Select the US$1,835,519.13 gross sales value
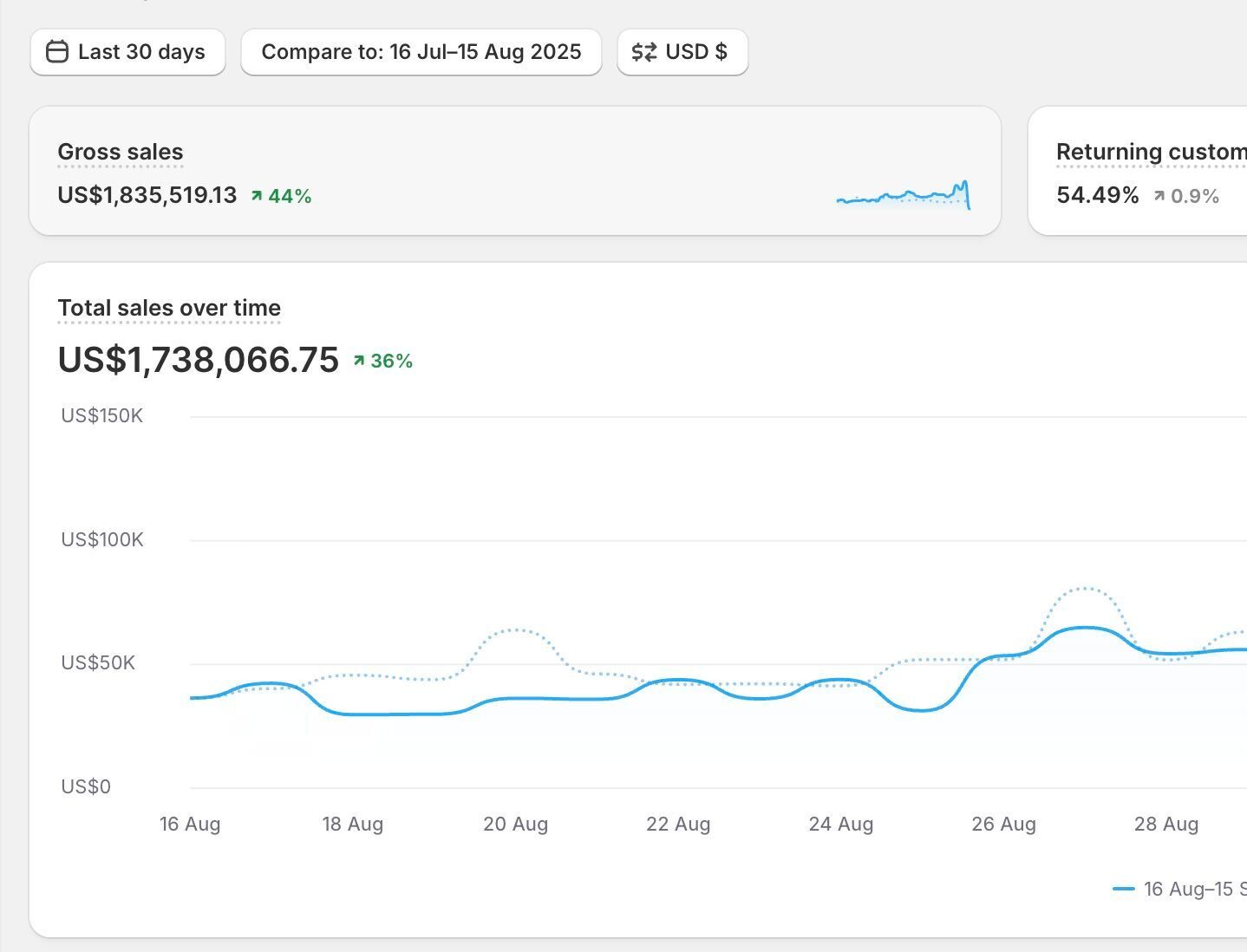Screen dimensions: 1247x952 pyautogui.click(x=147, y=195)
